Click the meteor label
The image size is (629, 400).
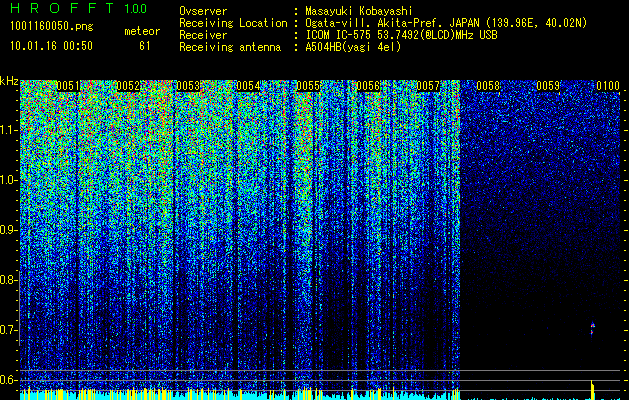click(142, 31)
